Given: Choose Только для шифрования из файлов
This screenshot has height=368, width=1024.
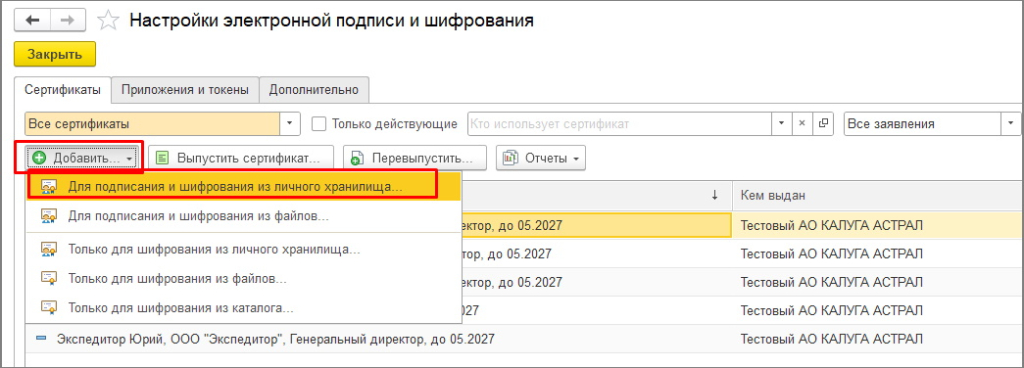Looking at the screenshot, I should [243, 278].
